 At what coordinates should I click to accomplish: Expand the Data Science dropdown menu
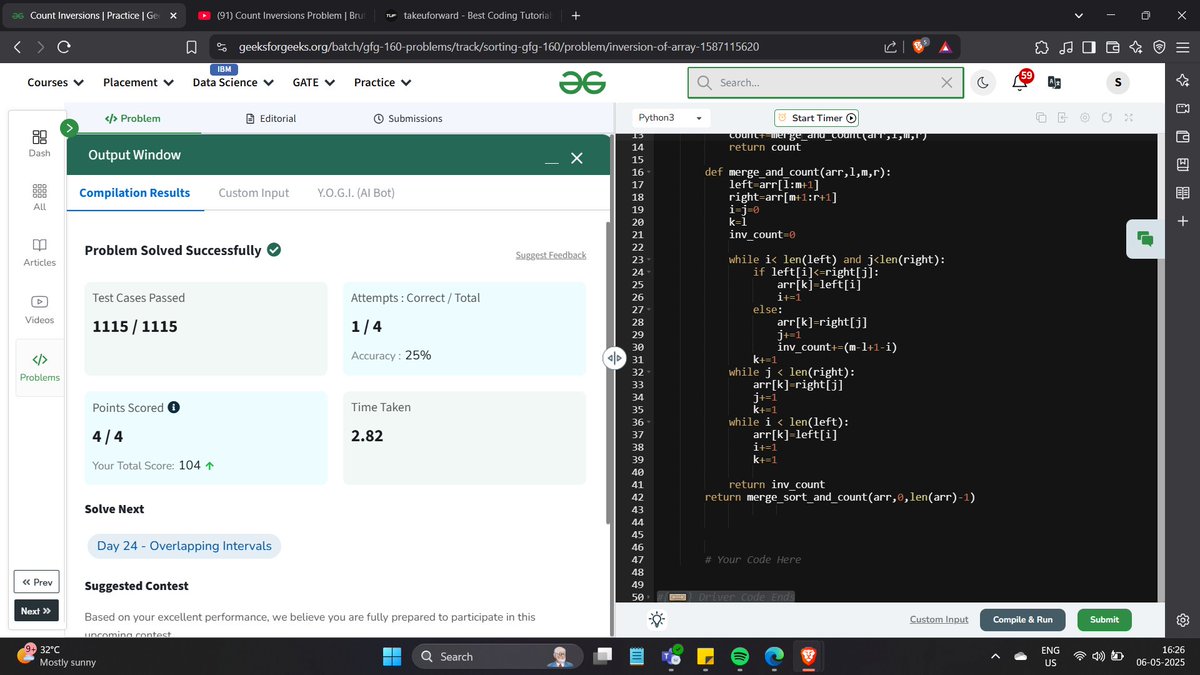click(234, 82)
